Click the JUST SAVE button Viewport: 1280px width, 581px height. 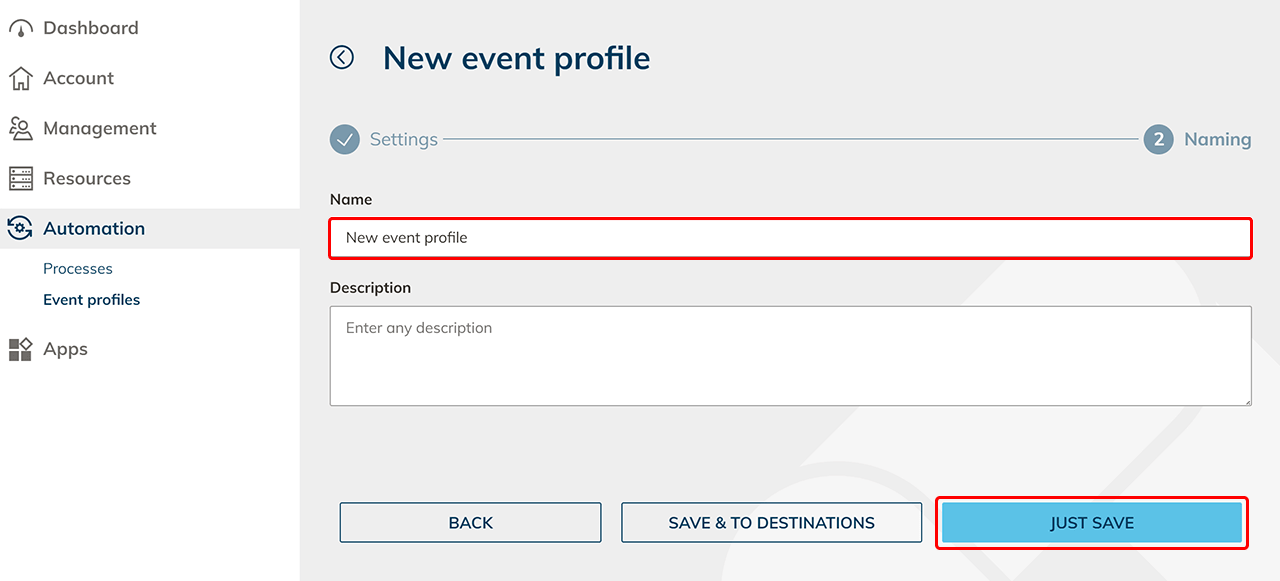[x=1092, y=523]
